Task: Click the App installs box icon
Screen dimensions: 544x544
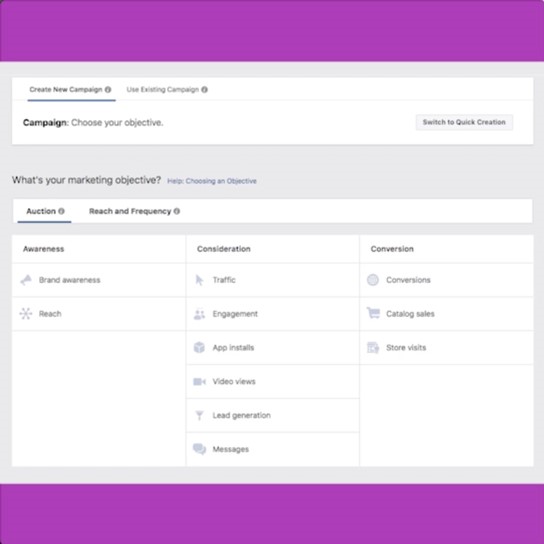Action: click(199, 347)
